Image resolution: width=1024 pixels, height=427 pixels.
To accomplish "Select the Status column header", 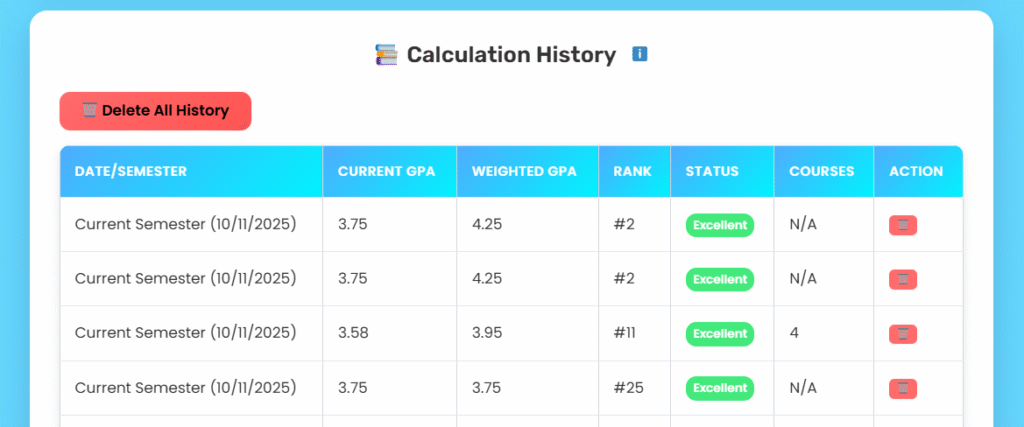I will click(712, 171).
